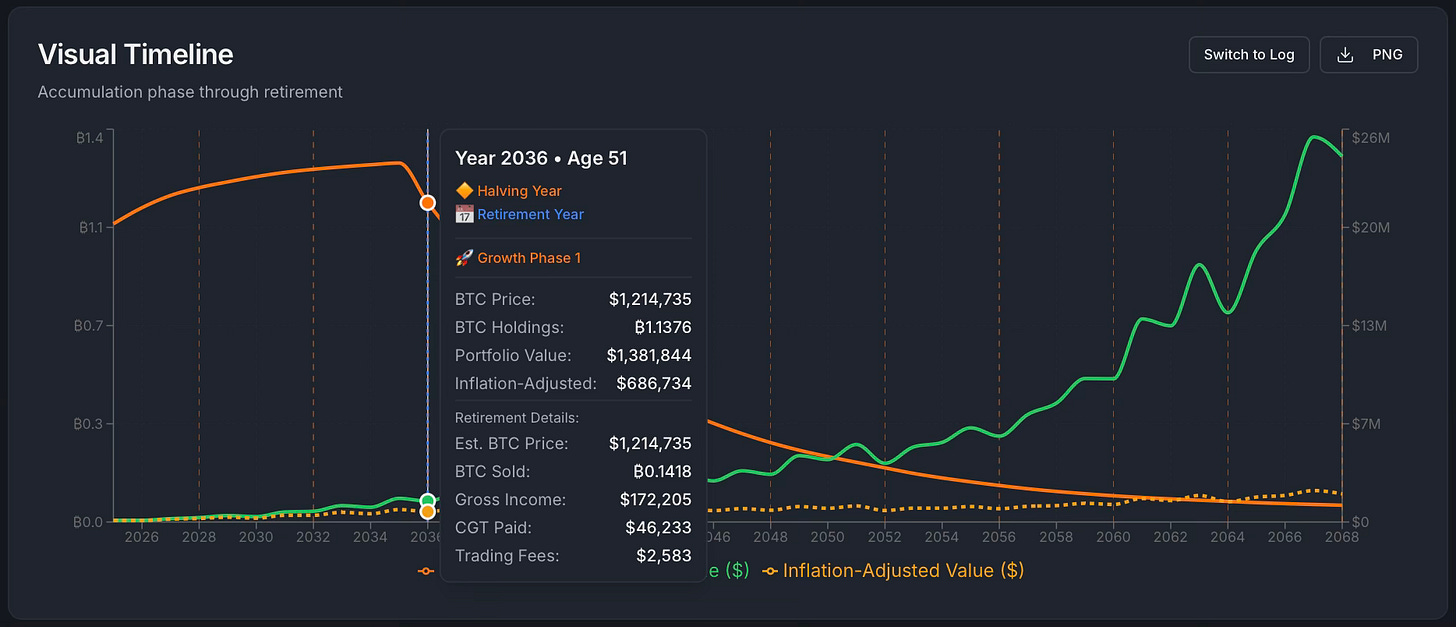Select the Visual Timeline heading
The image size is (1456, 627).
point(135,54)
